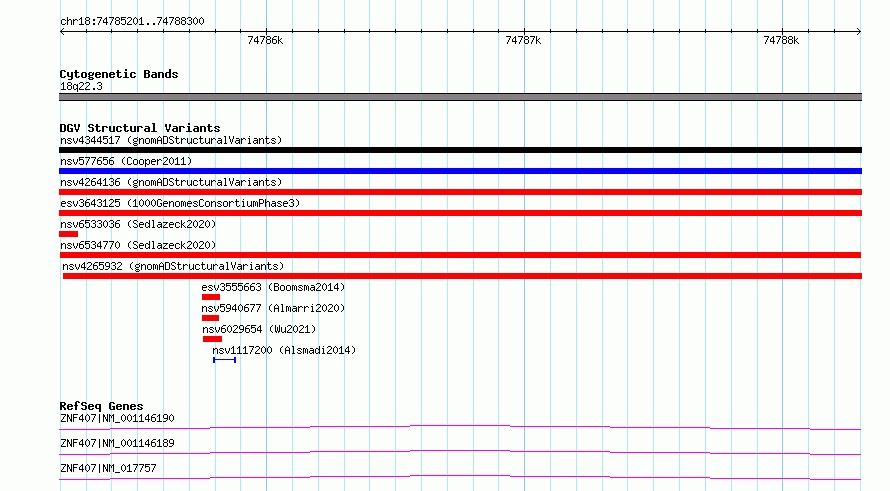
Task: Click the RefSeq Genes track title
Action: pos(101,406)
